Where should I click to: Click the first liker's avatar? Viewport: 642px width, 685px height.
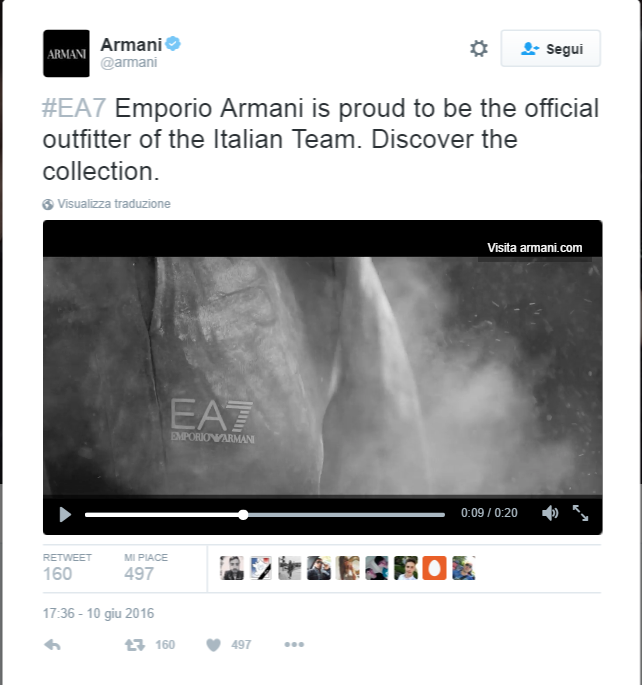coord(232,568)
